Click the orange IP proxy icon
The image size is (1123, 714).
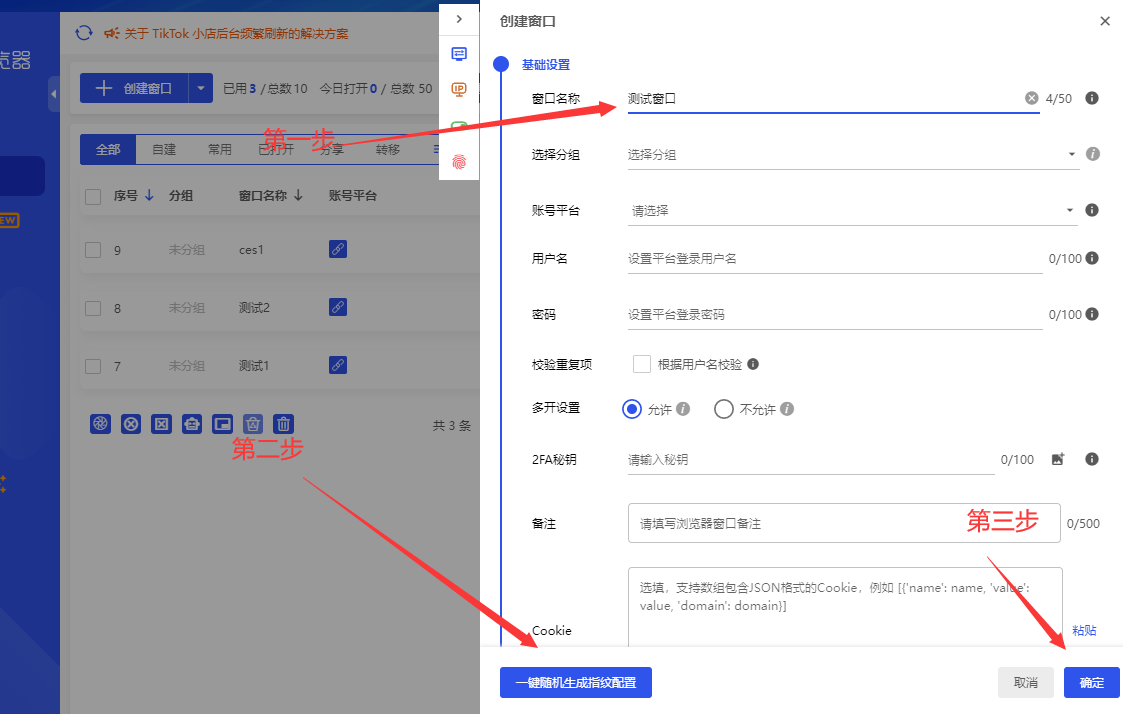pos(459,90)
